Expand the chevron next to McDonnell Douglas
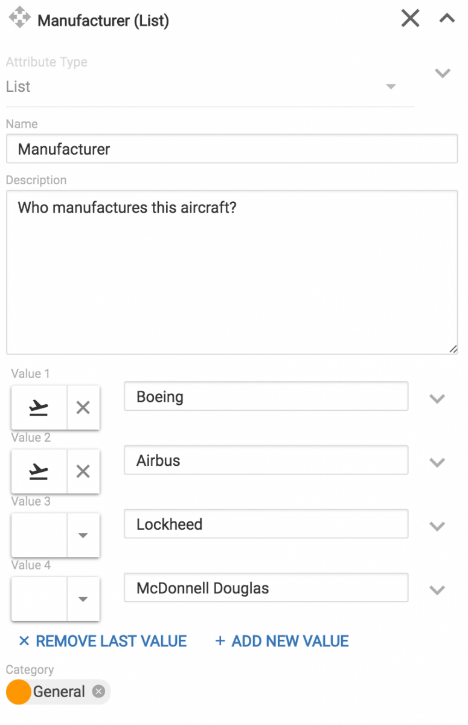 (437, 590)
